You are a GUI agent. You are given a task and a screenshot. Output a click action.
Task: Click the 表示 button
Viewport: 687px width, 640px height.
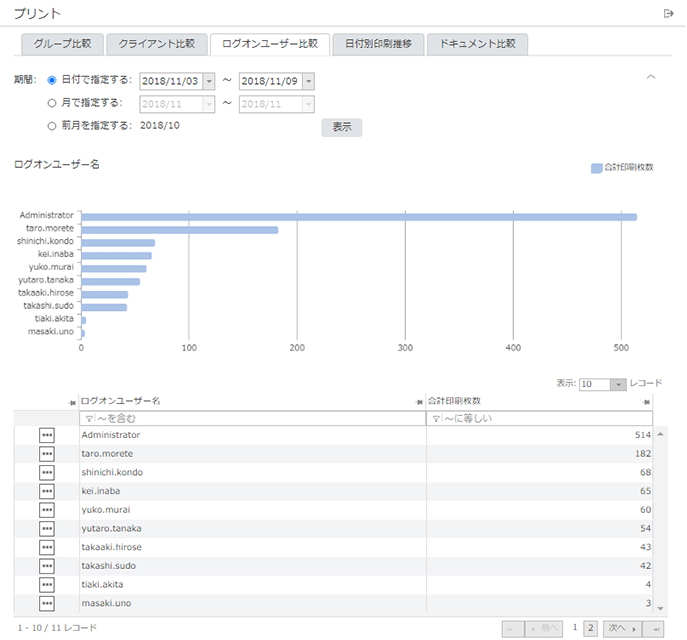click(x=341, y=127)
